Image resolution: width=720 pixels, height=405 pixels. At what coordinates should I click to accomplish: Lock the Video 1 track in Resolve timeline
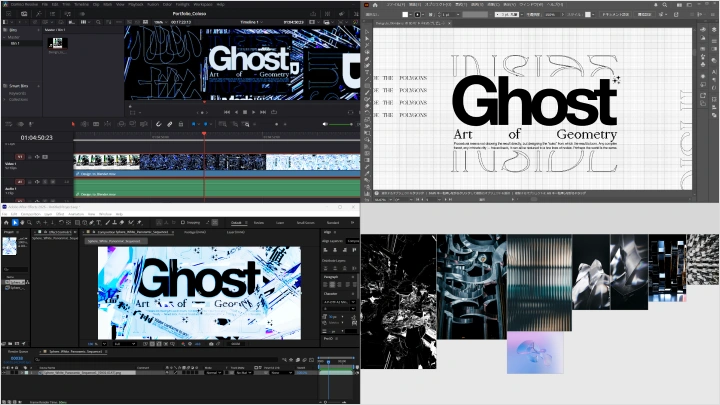(x=30, y=157)
